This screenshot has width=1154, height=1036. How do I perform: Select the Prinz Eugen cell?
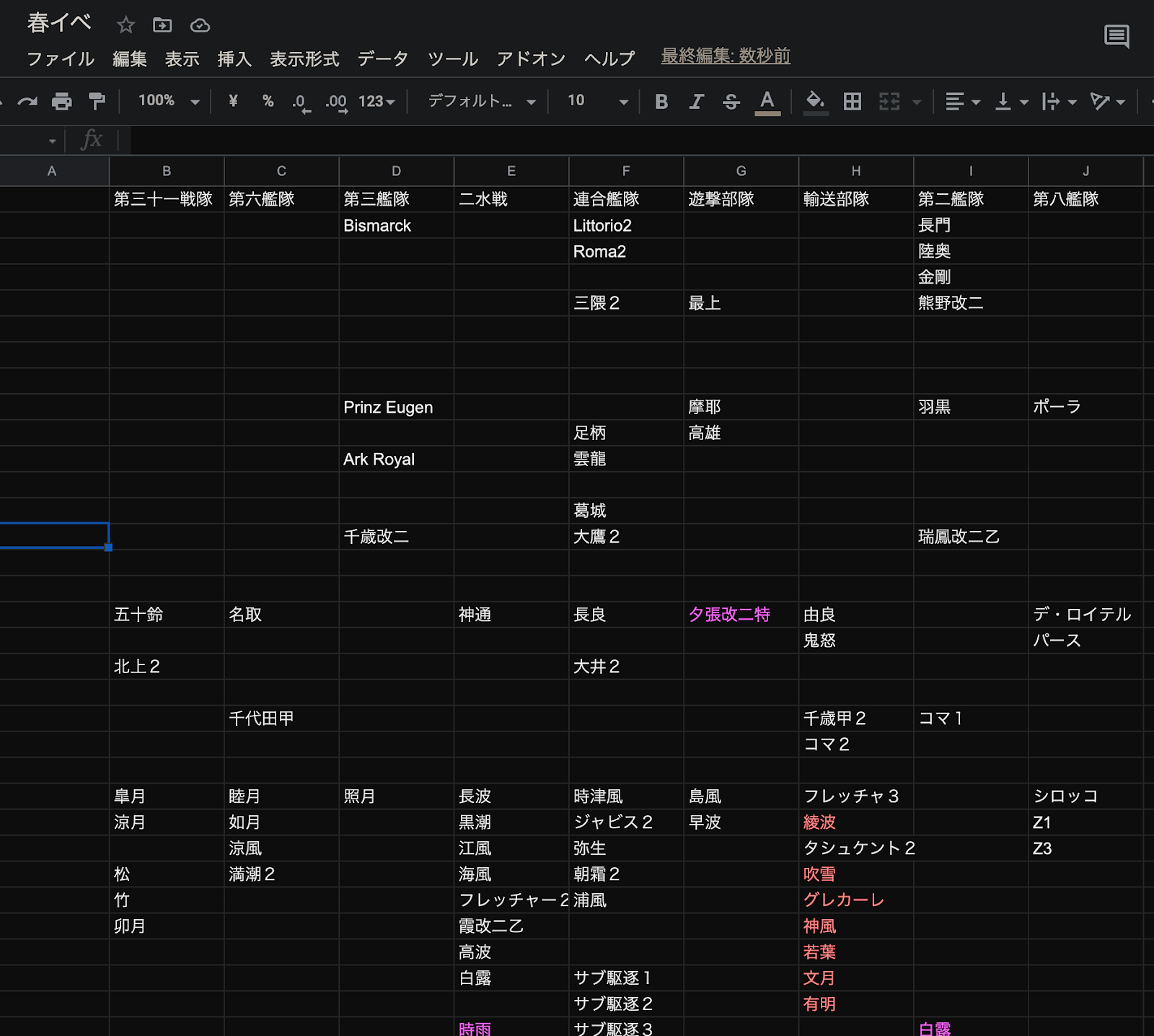pos(396,408)
